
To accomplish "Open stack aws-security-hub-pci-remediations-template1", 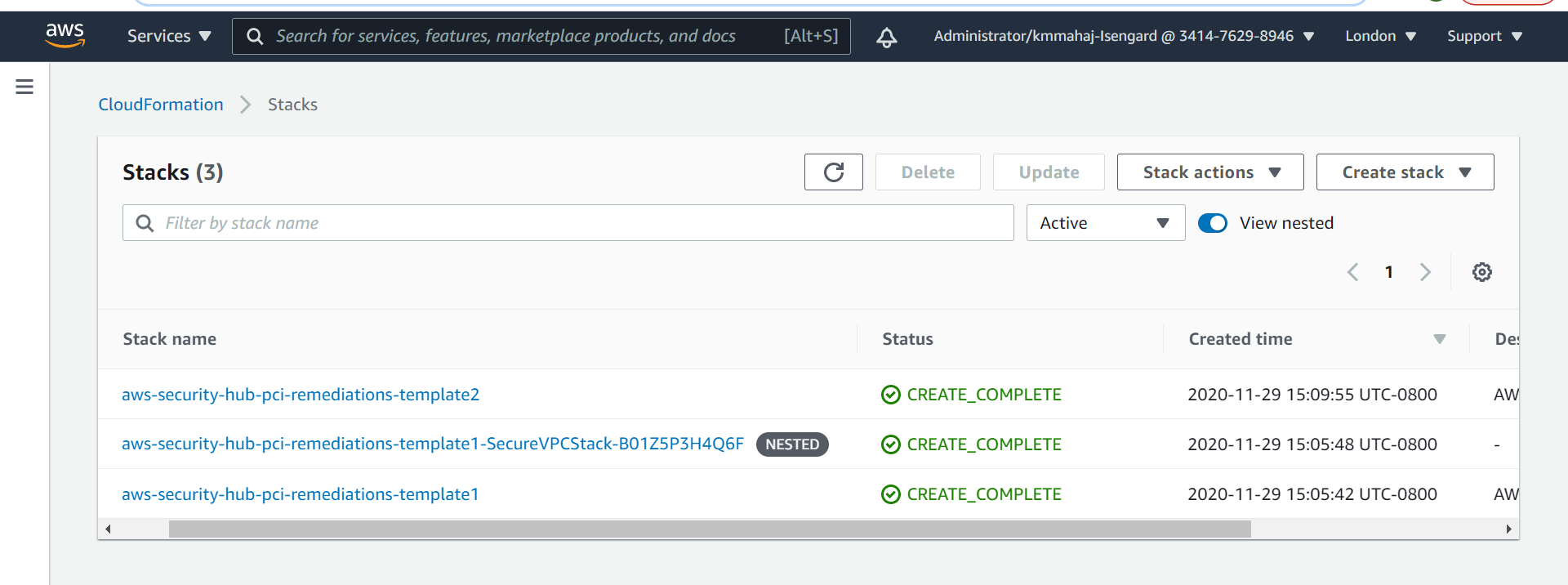I will click(301, 494).
